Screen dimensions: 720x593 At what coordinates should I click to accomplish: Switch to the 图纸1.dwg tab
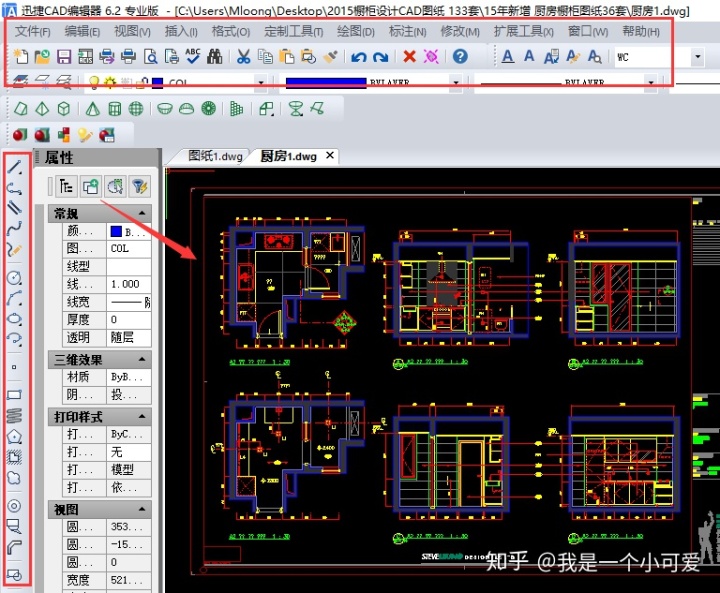215,156
